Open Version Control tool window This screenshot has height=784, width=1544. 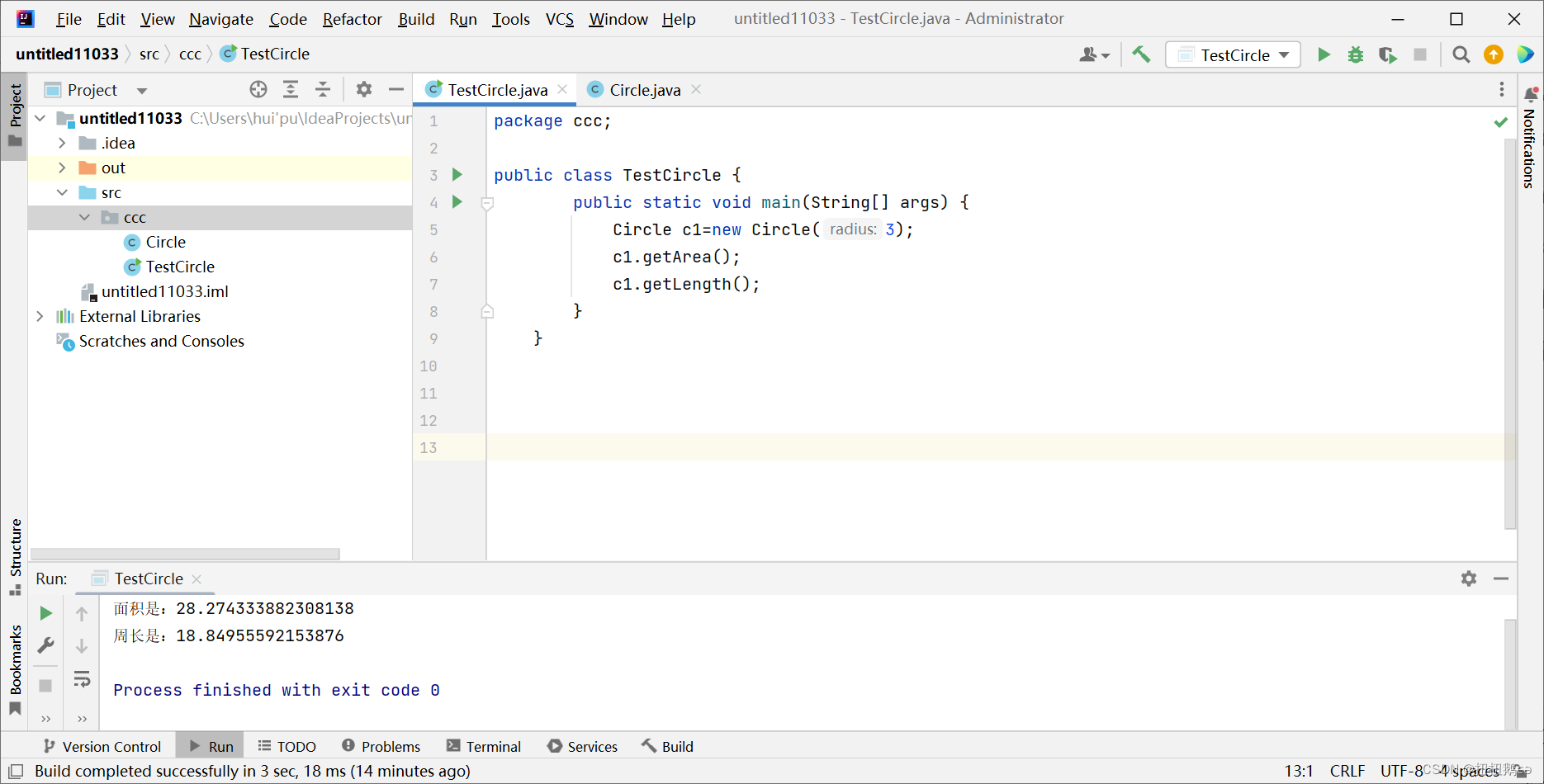click(x=102, y=746)
